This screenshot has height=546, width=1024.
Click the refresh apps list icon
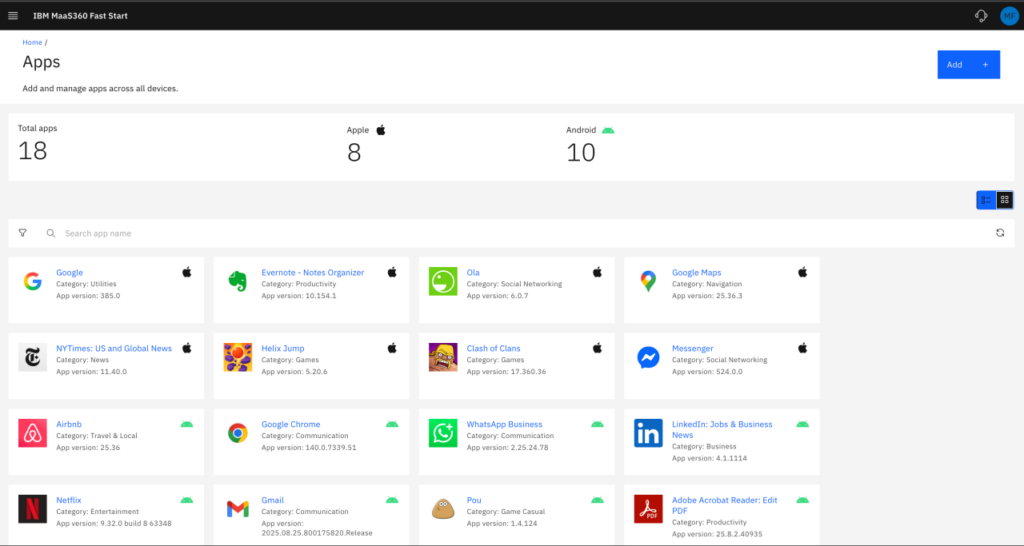(x=1000, y=233)
